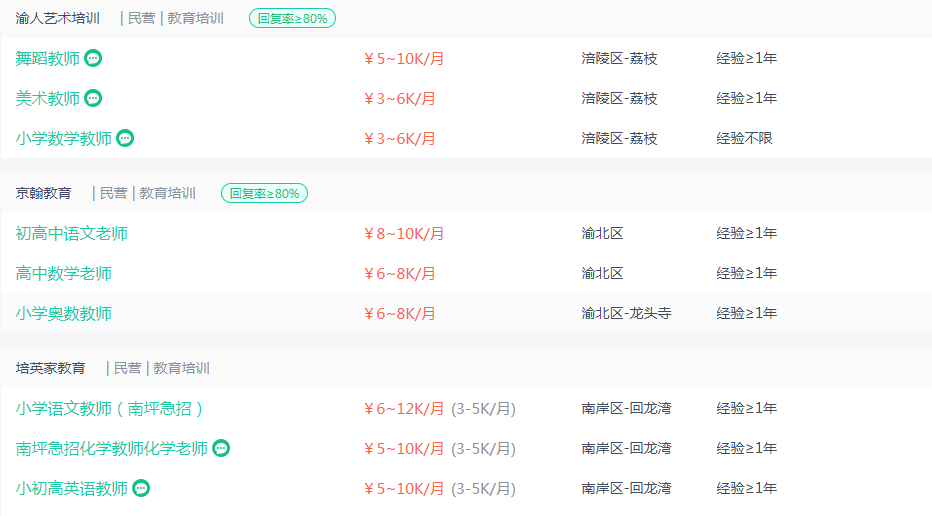Open 小学语文教师（南坪急招）listing
932x516 pixels.
point(109,408)
